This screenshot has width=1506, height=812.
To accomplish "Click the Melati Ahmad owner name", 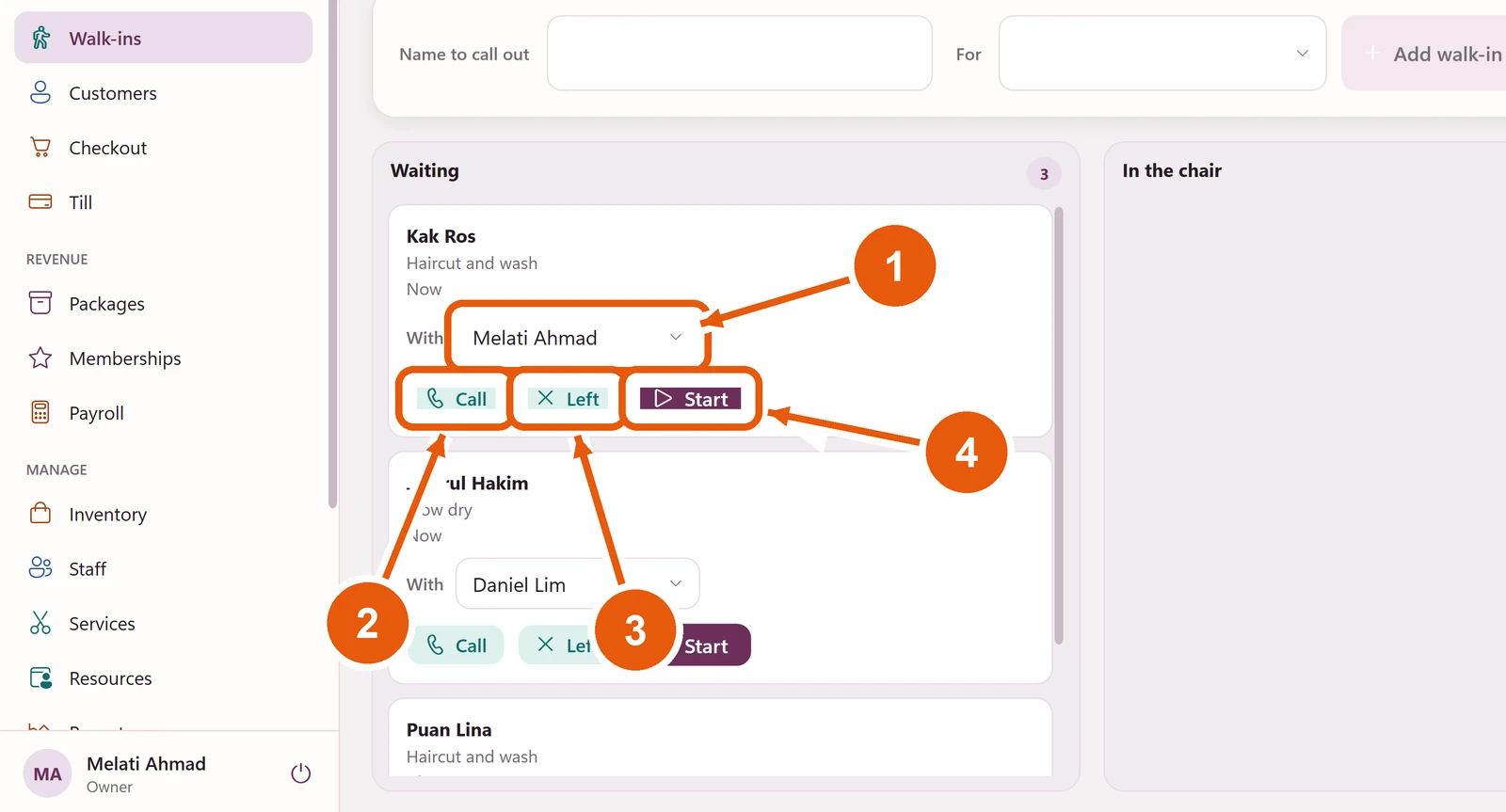I will (x=146, y=764).
